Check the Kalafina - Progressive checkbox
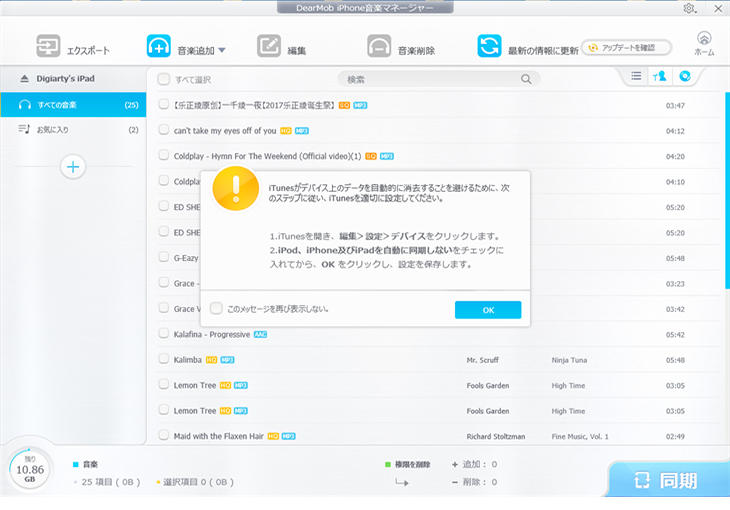 tap(163, 333)
